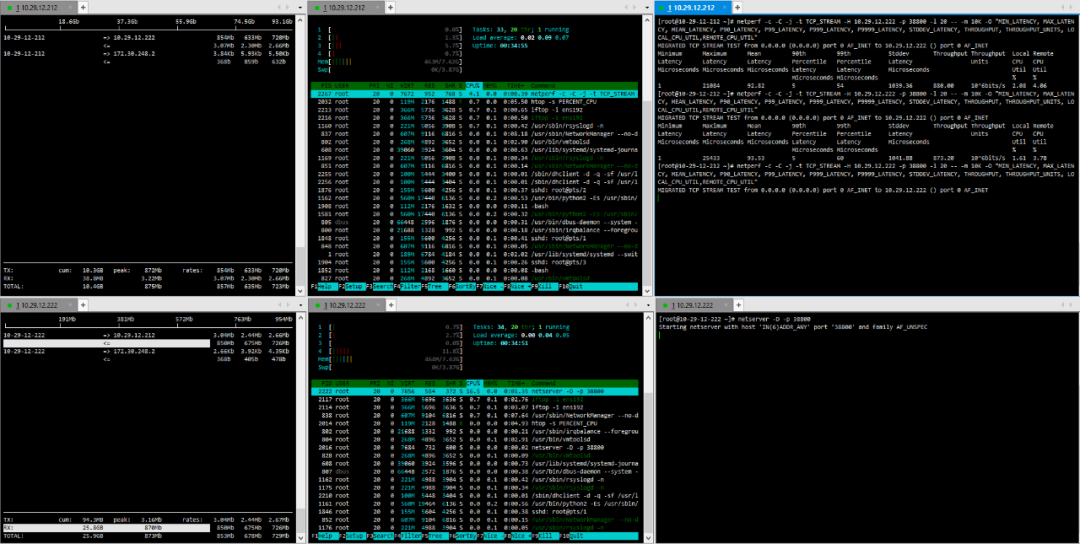Click F3 Search in htop on 10.29.12.222

click(380, 535)
